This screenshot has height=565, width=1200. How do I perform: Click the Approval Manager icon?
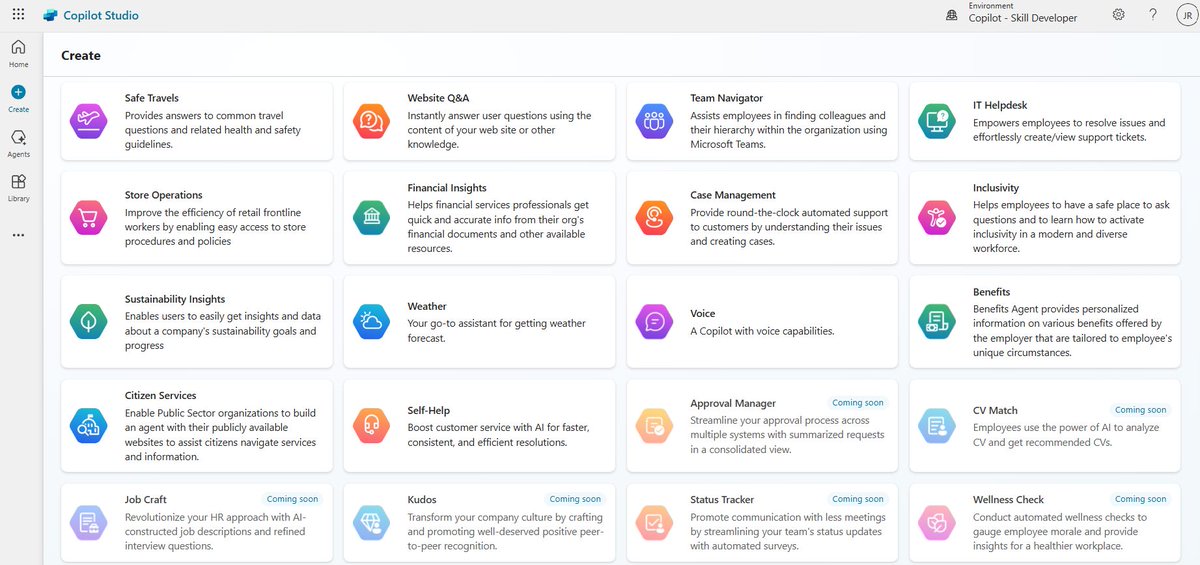coord(654,426)
